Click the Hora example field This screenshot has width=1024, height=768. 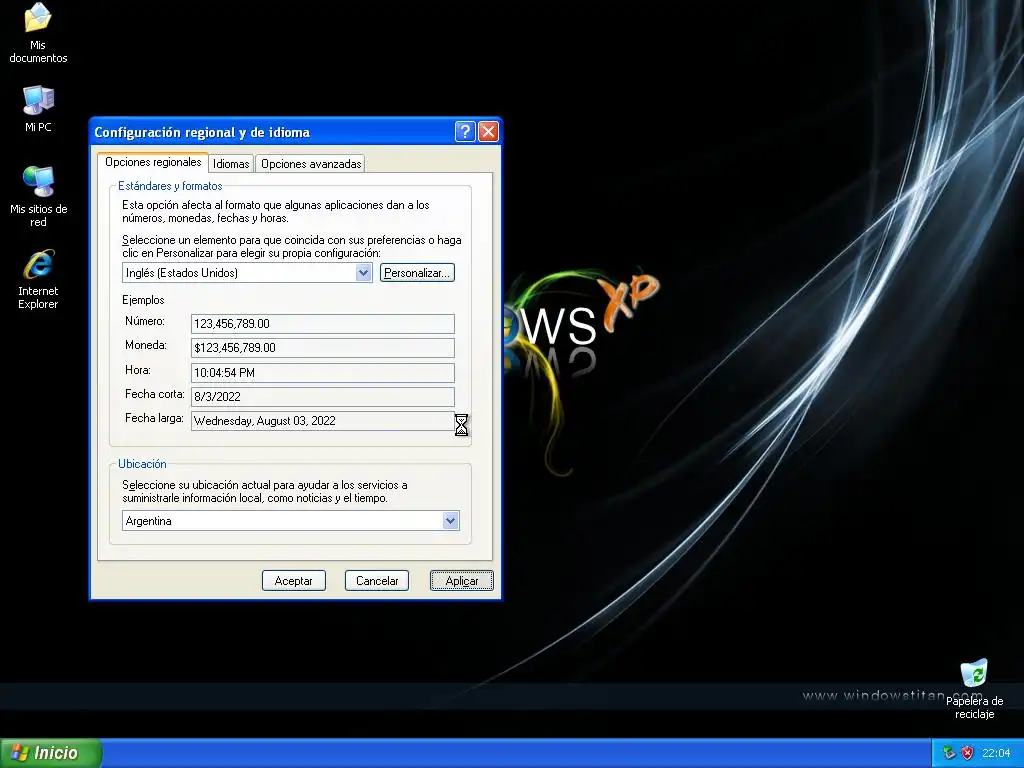[323, 373]
